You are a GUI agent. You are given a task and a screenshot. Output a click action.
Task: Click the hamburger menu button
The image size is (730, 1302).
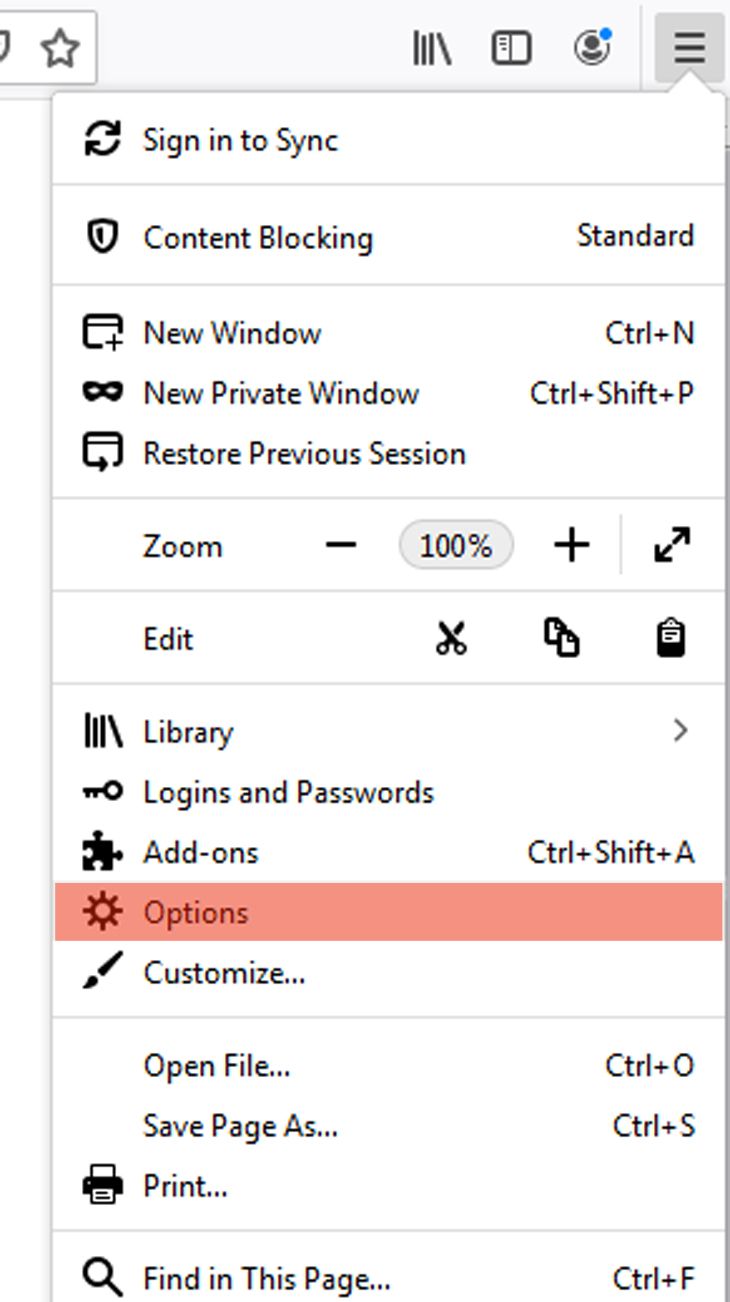pos(689,48)
